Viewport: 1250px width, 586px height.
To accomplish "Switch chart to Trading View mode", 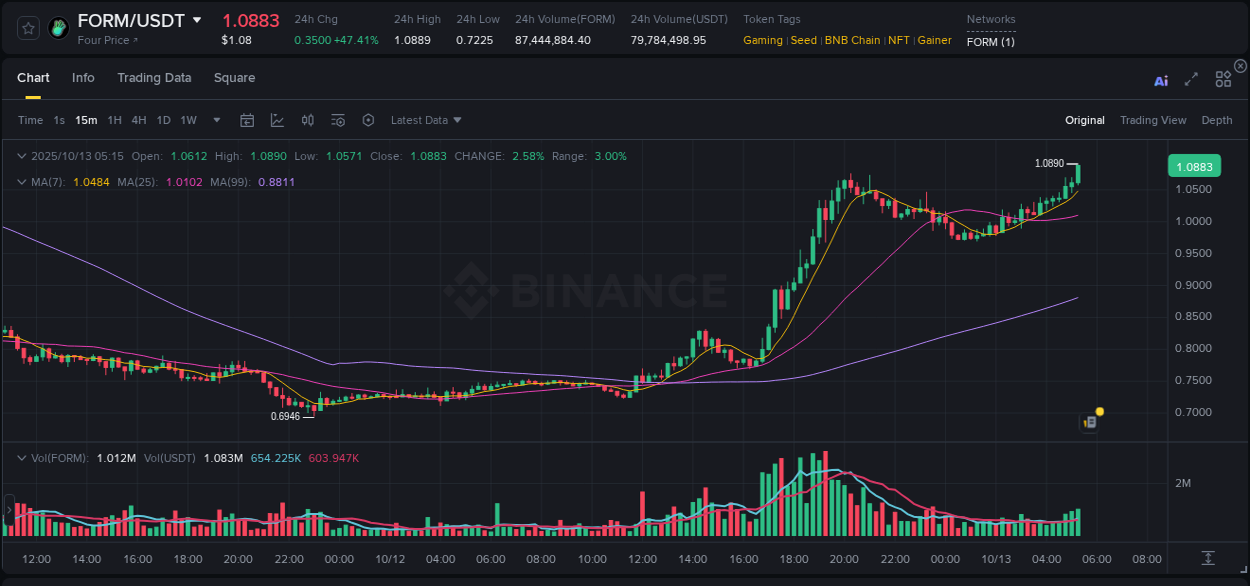I will (x=1153, y=120).
